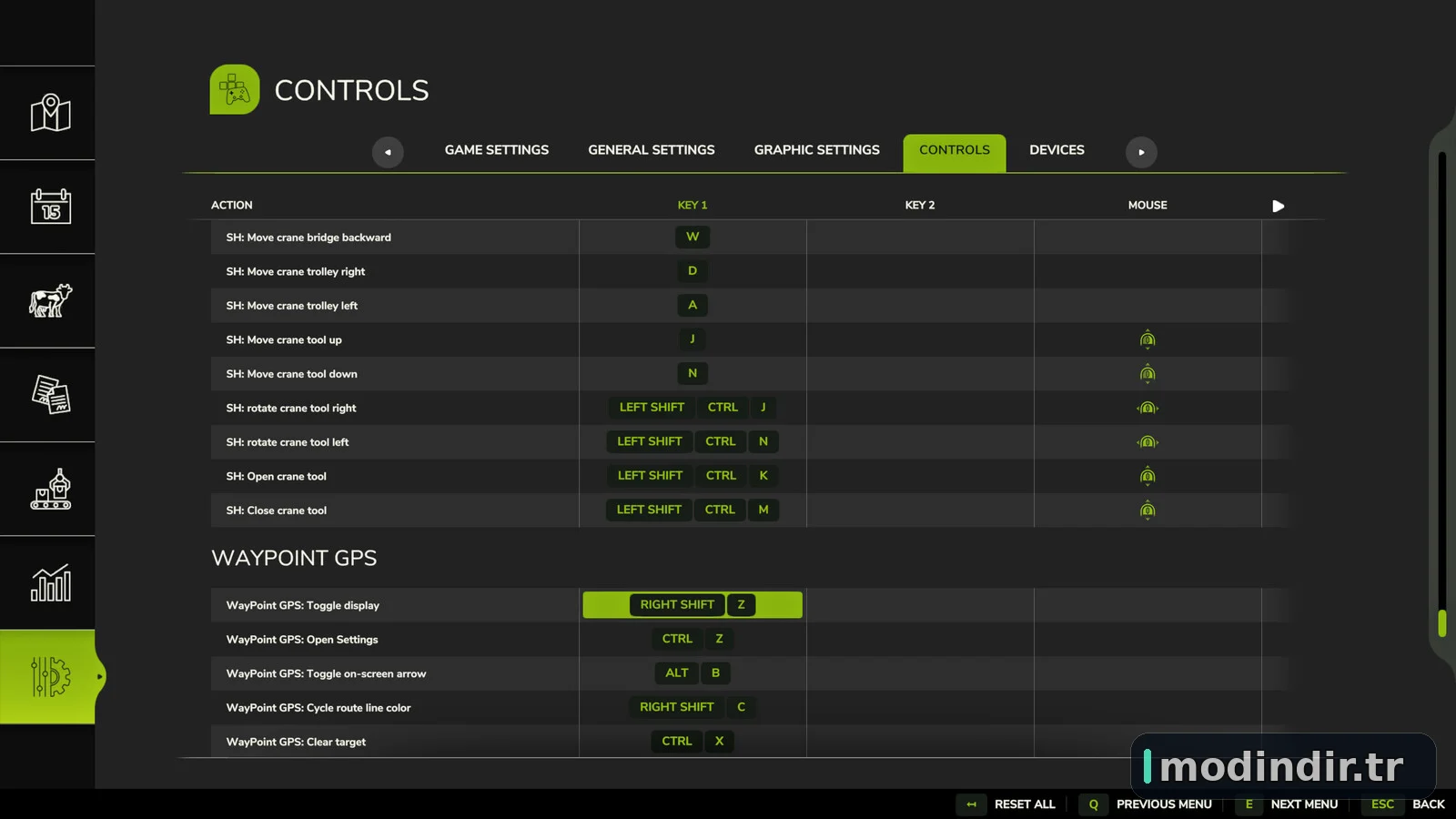Select the settings sliders sidebar icon
Image resolution: width=1456 pixels, height=819 pixels.
point(50,677)
